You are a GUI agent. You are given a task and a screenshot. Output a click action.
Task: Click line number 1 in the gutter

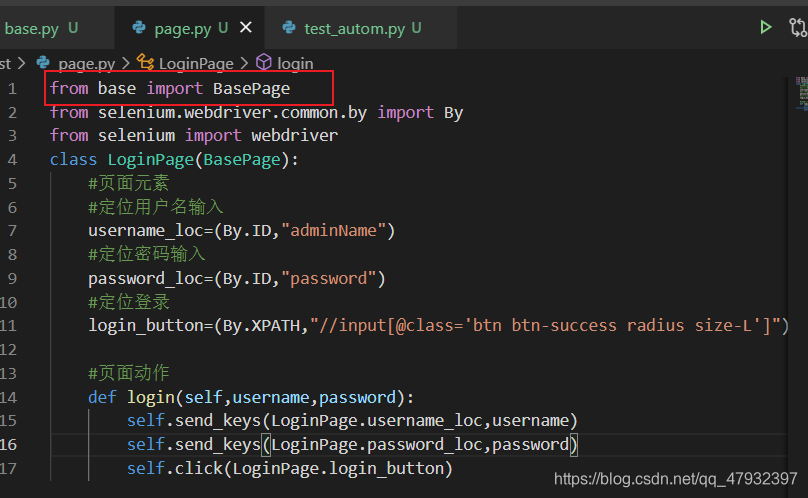[12, 89]
